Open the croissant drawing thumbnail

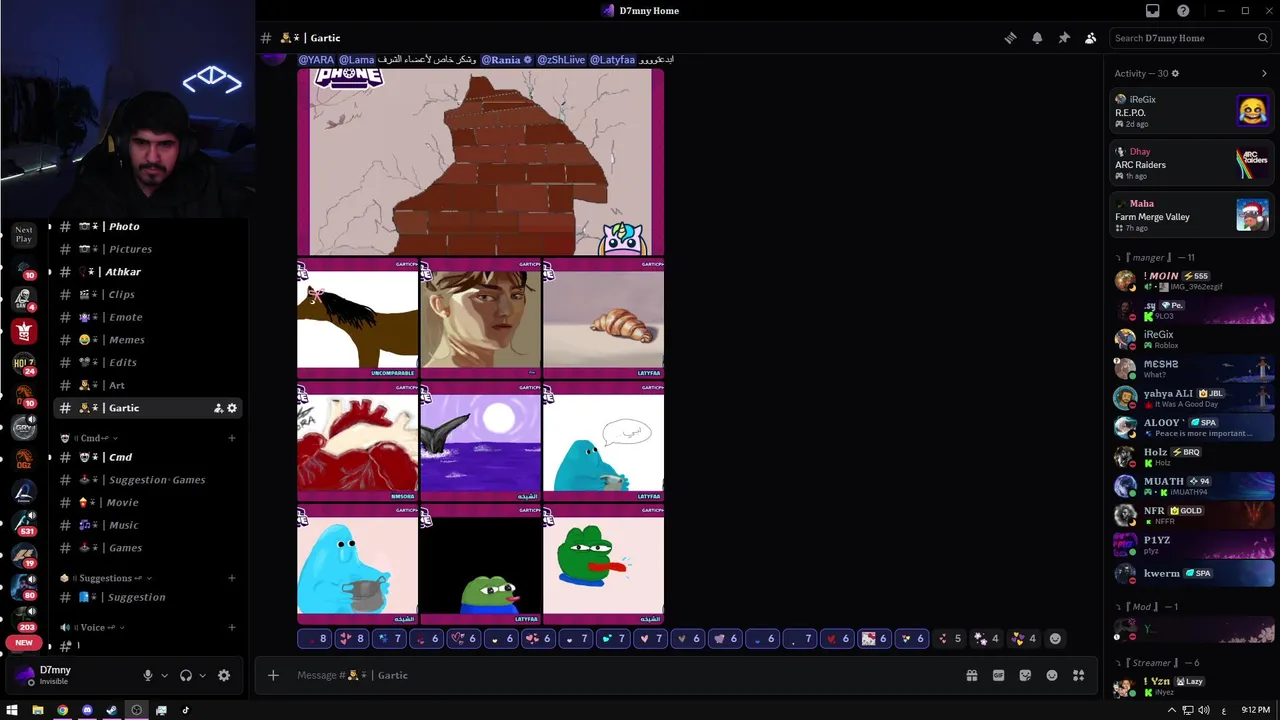(603, 319)
